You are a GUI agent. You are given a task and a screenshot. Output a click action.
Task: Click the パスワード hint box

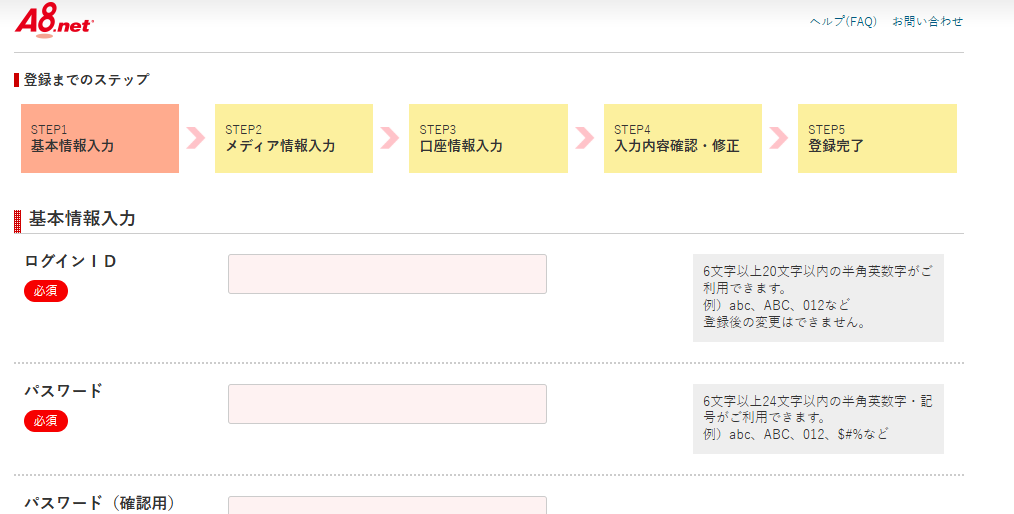pyautogui.click(x=818, y=419)
